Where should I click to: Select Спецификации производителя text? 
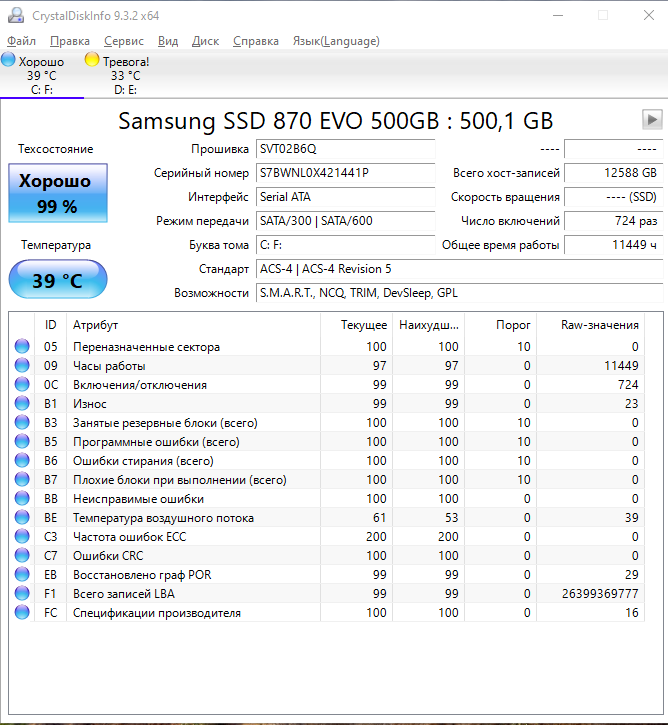coord(157,613)
